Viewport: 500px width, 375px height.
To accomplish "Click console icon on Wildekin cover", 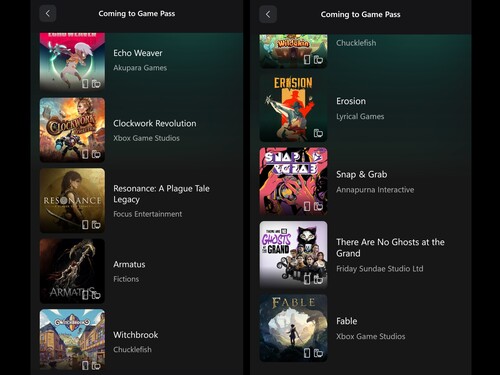I will pos(307,60).
